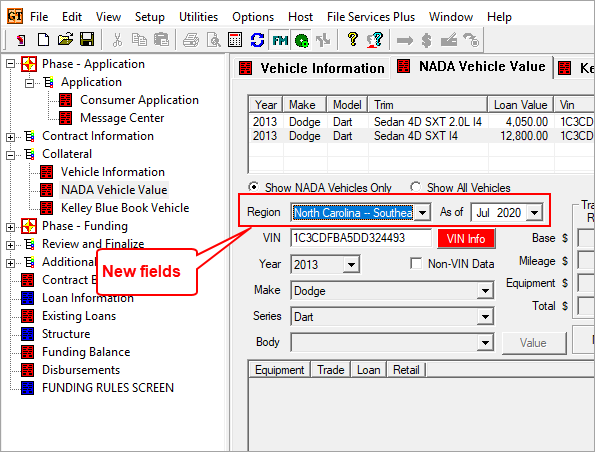
Task: Click the red exit door toolbar icon
Action: click(x=21, y=39)
